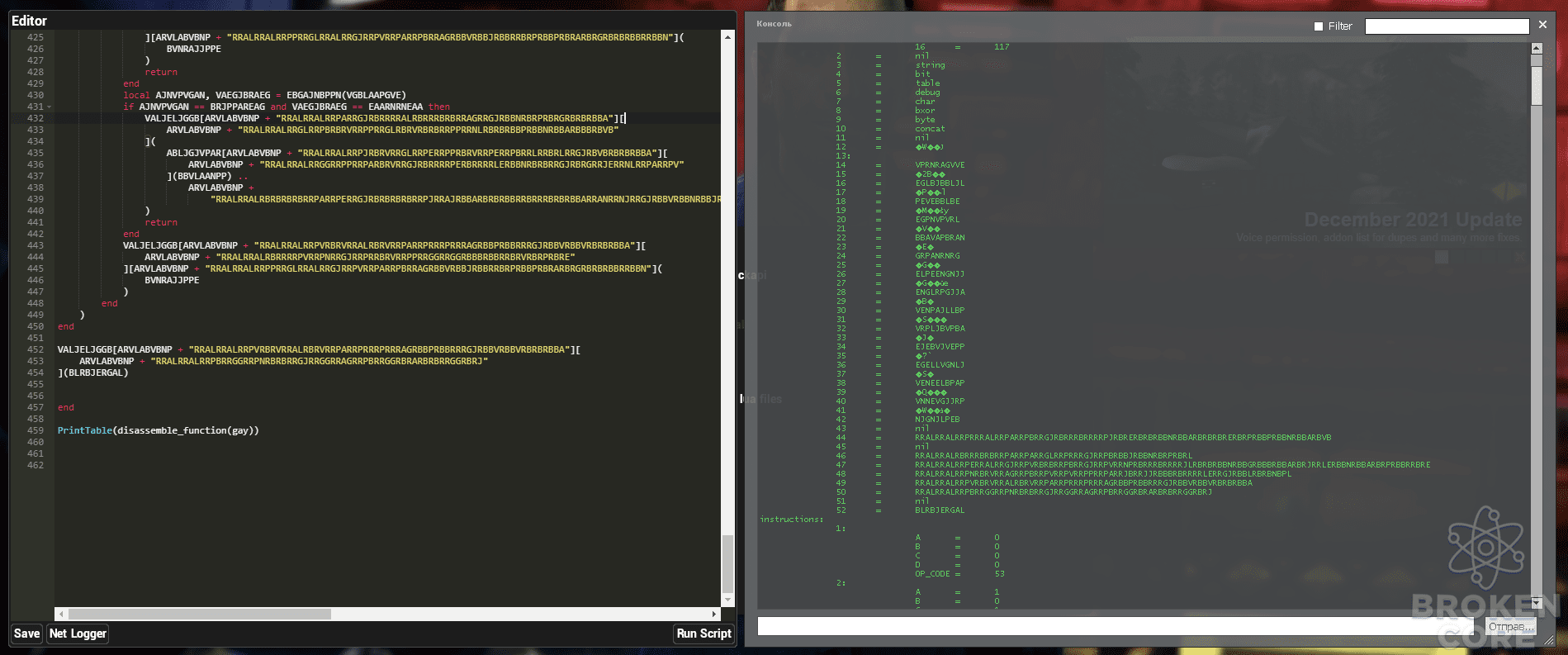
Task: Click line number 450 in the gutter
Action: 36,326
